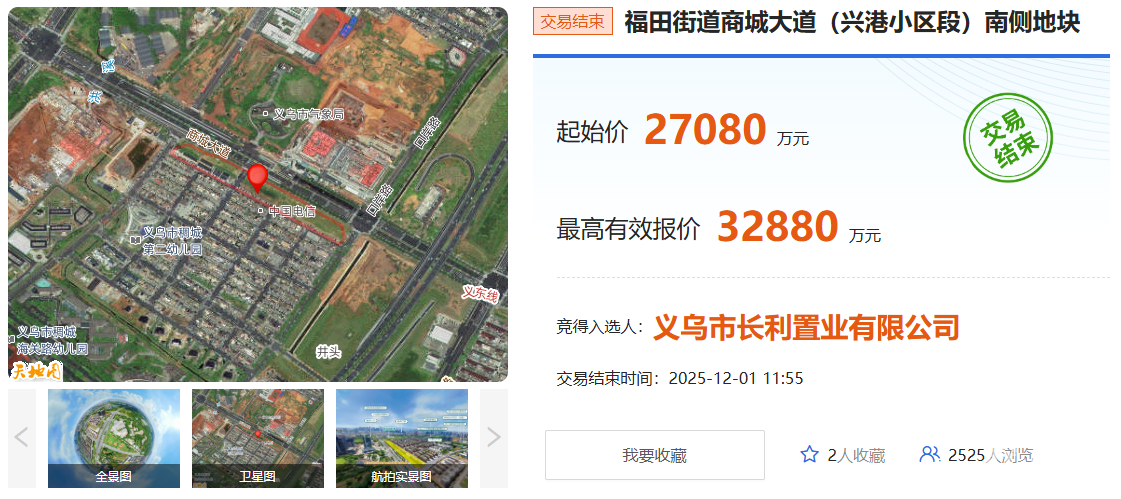
Task: Show previous thumbnails with left arrow
Action: coord(21,438)
